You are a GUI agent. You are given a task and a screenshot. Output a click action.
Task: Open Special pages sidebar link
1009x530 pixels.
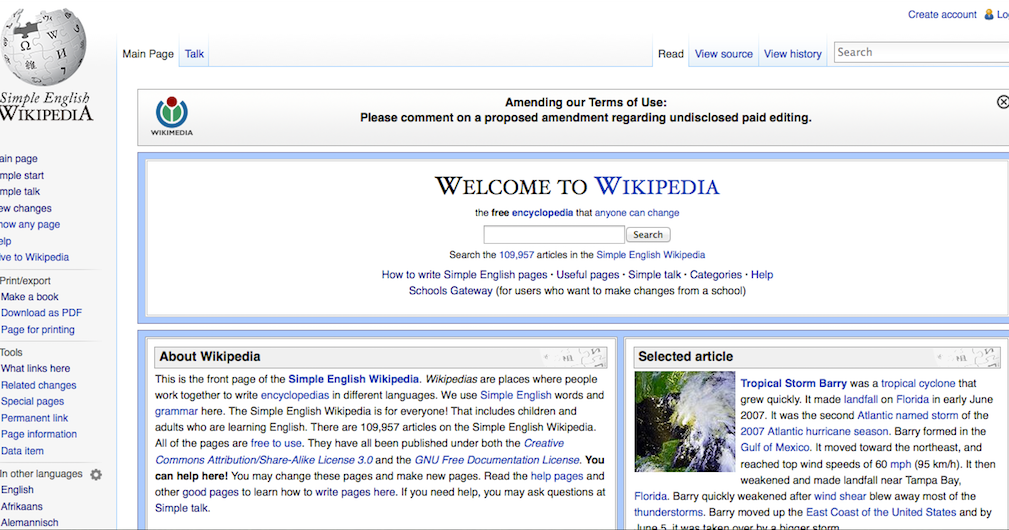(x=32, y=401)
